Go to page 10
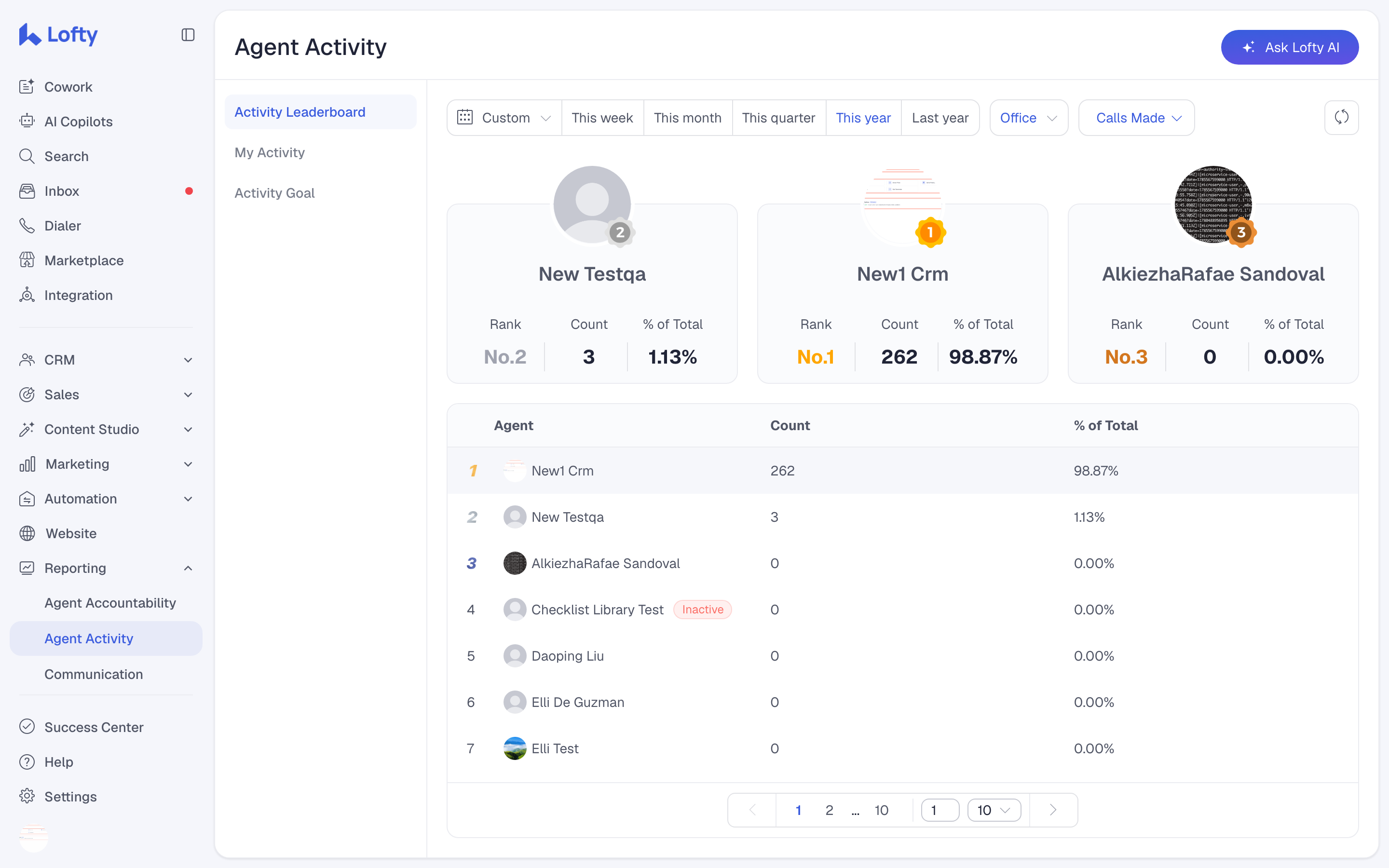The height and width of the screenshot is (868, 1389). 882,810
